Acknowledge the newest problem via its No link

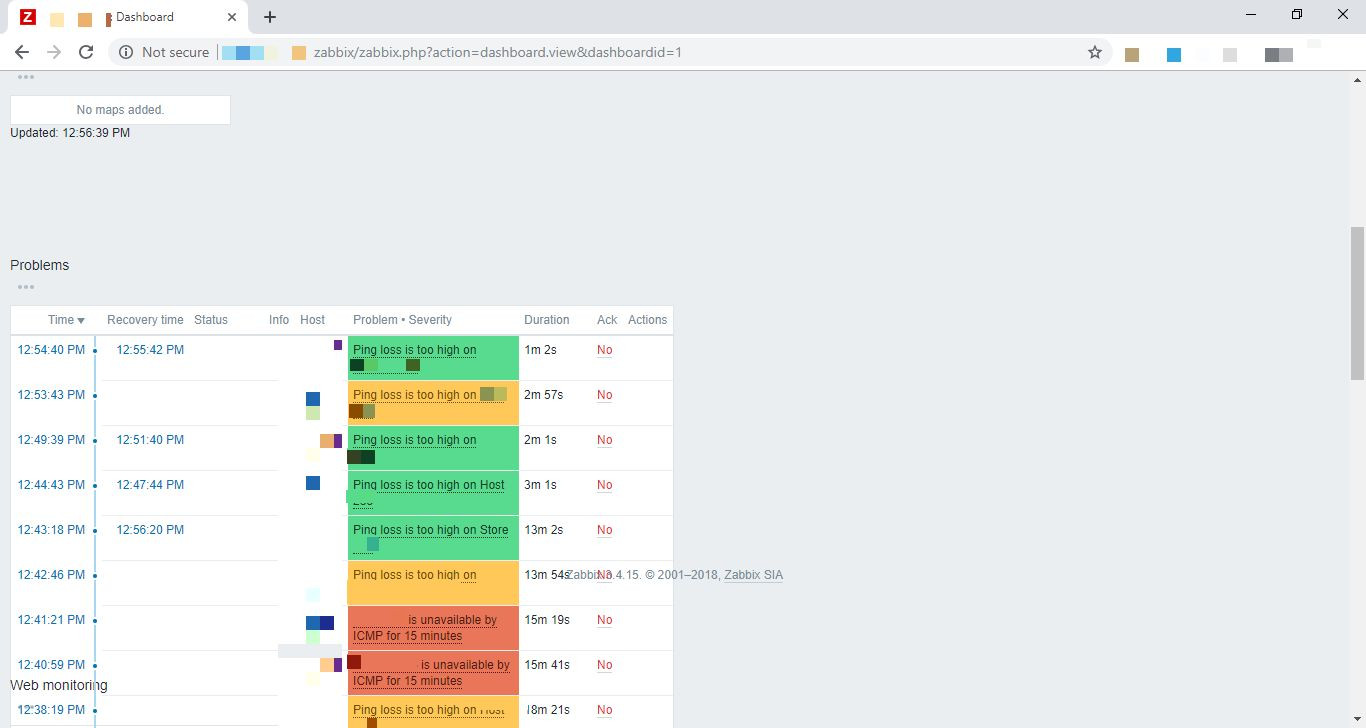(x=604, y=350)
